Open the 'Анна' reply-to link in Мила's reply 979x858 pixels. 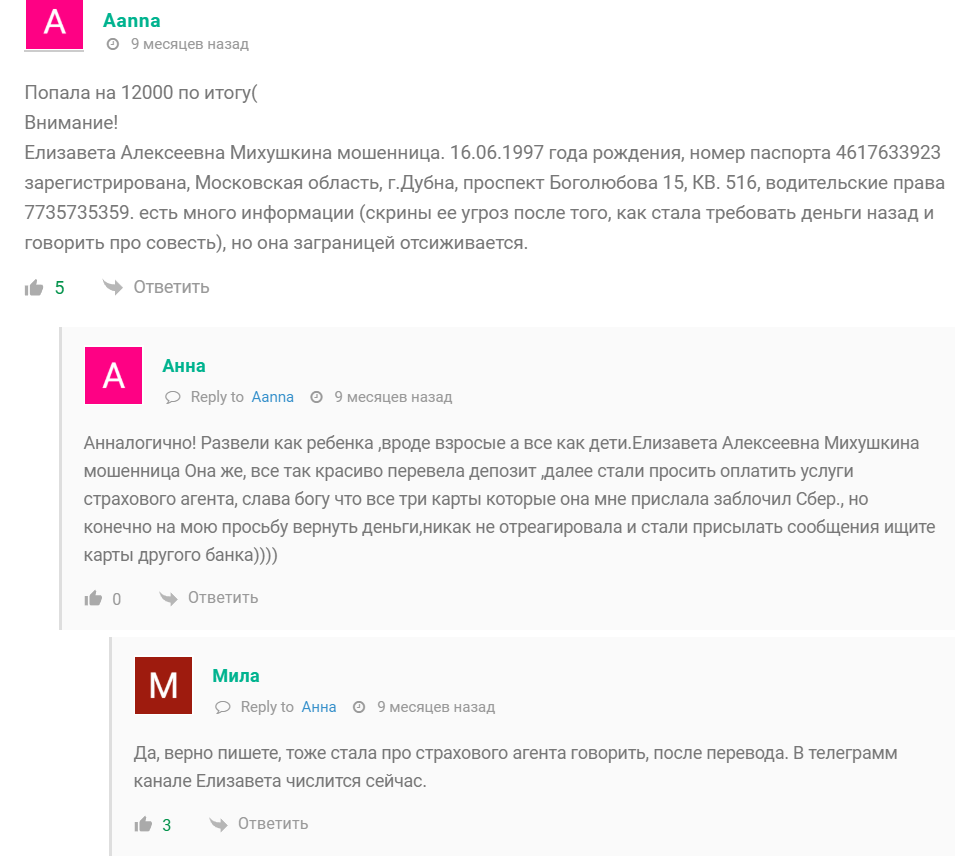pos(319,707)
